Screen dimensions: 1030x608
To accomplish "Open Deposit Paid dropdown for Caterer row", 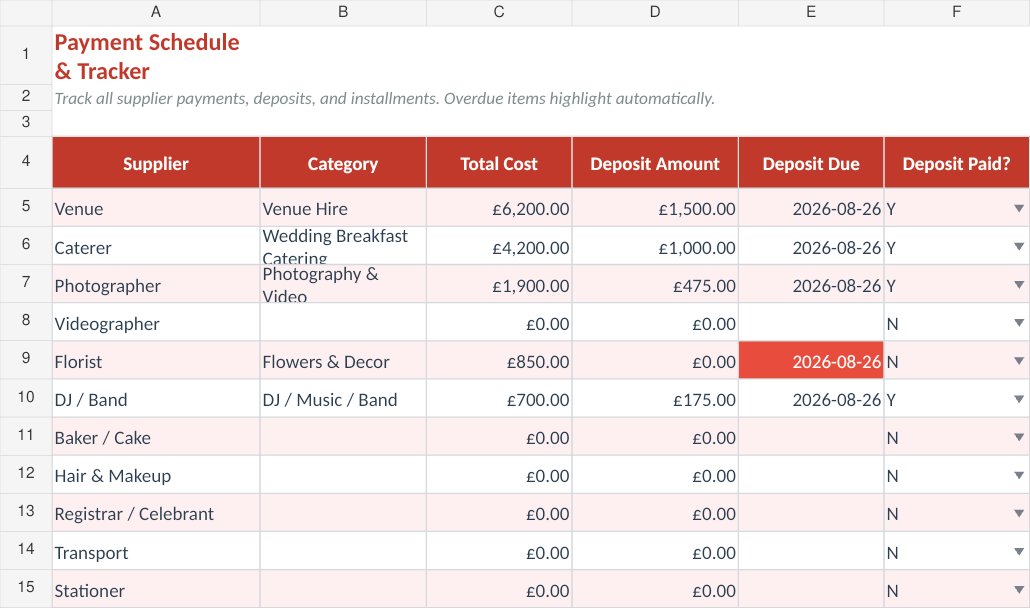I will pyautogui.click(x=1019, y=246).
